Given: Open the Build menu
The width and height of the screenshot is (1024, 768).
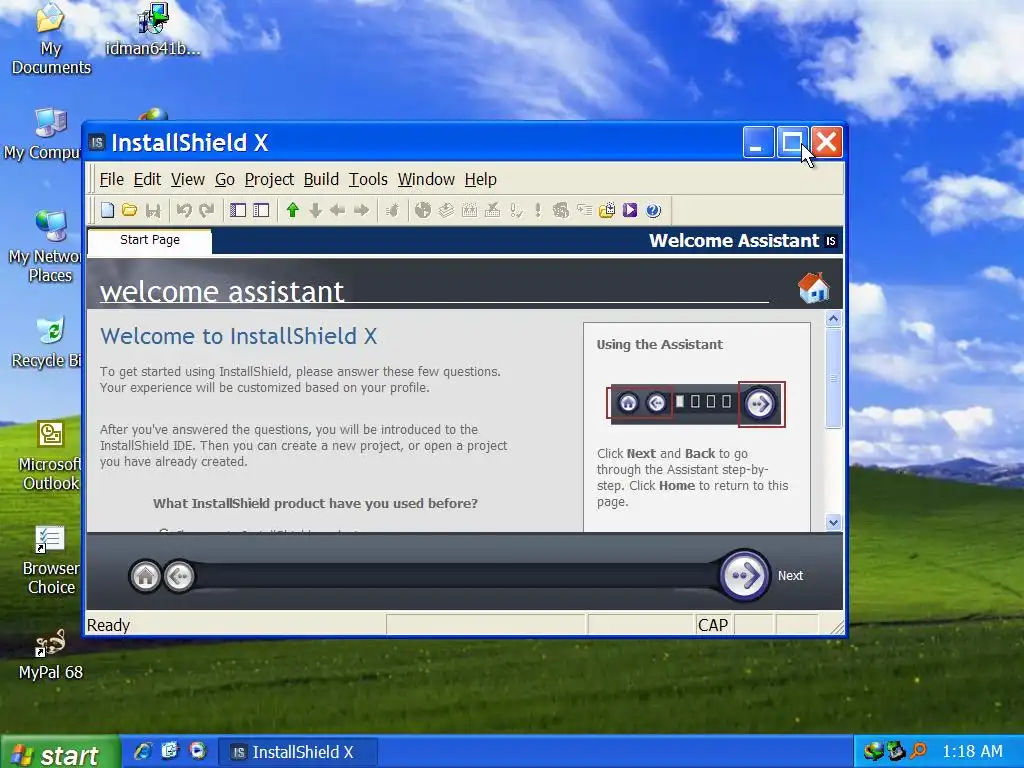Looking at the screenshot, I should click(x=321, y=180).
